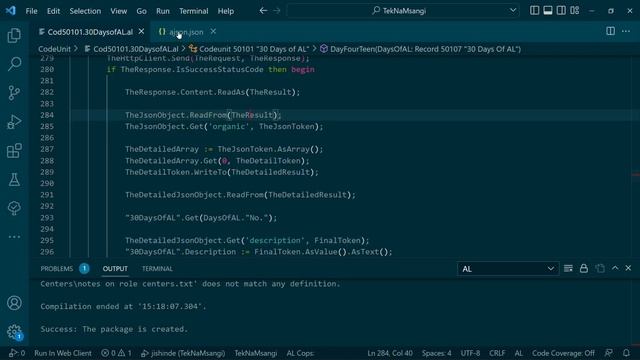640x360 pixels.
Task: Open notifications bell in status bar
Action: [x=626, y=353]
